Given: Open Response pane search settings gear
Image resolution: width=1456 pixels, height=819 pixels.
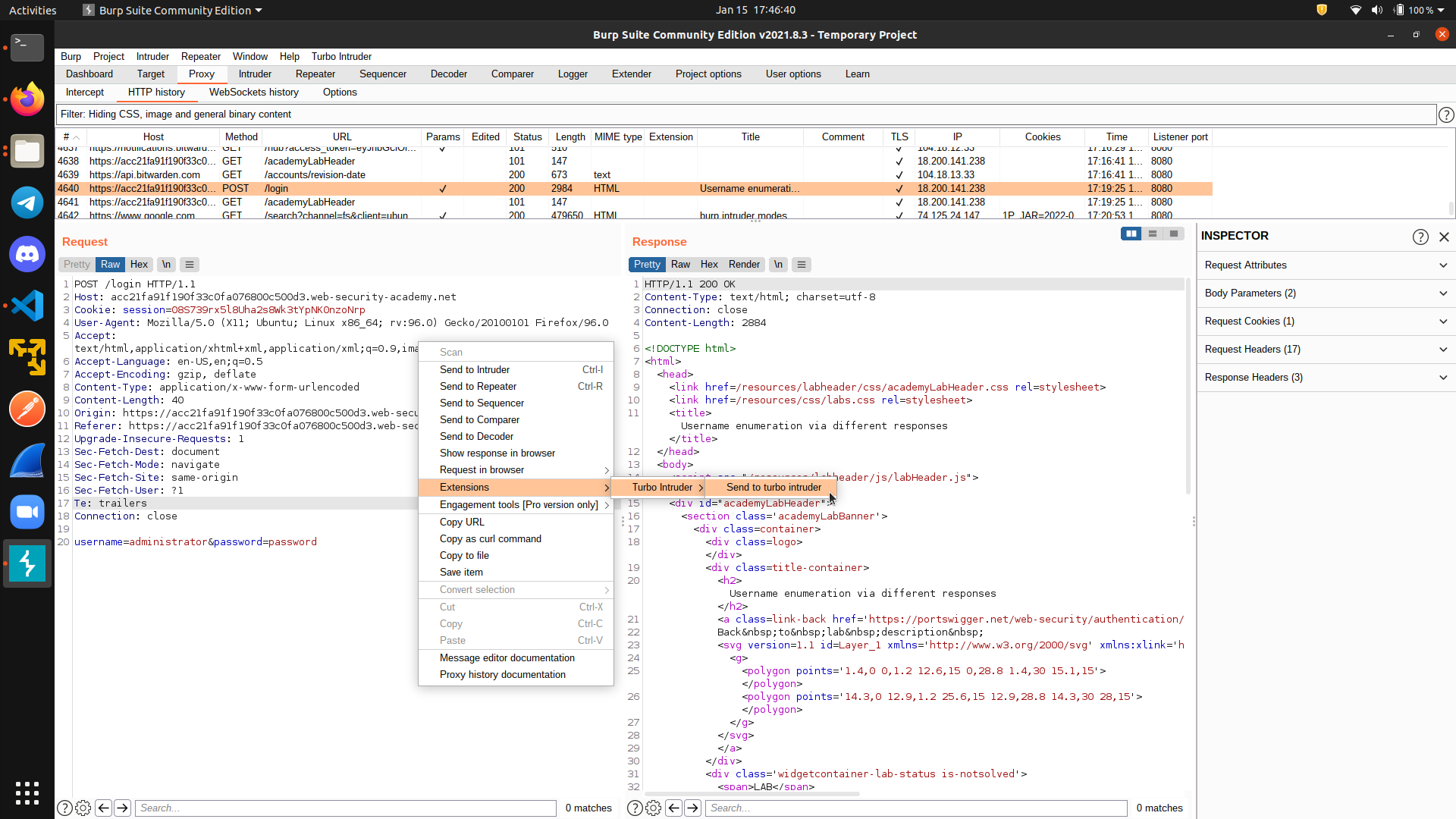Looking at the screenshot, I should point(654,808).
